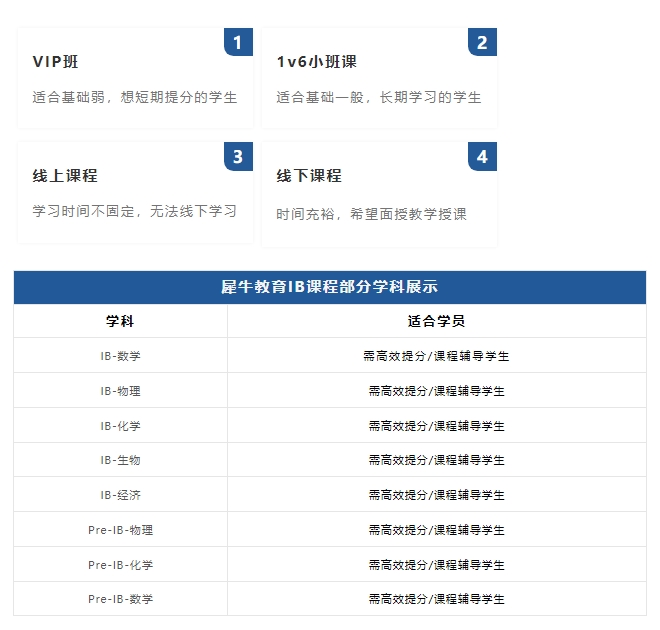The width and height of the screenshot is (660, 630).
Task: Select the IB-物理 table cell
Action: point(120,391)
